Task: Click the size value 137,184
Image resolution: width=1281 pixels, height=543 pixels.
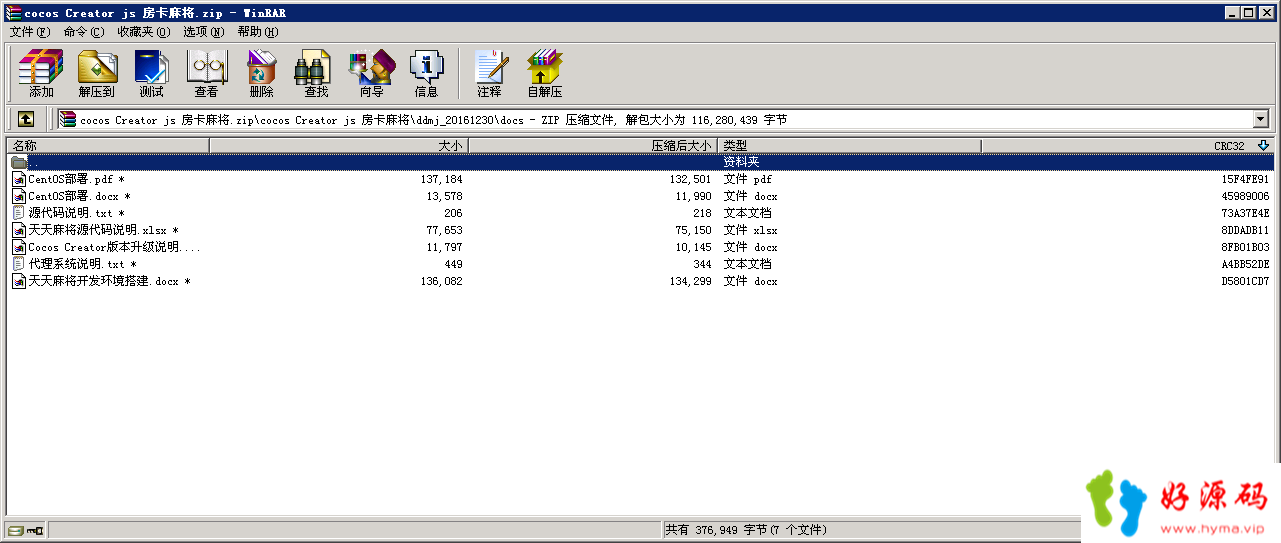Action: (x=441, y=179)
